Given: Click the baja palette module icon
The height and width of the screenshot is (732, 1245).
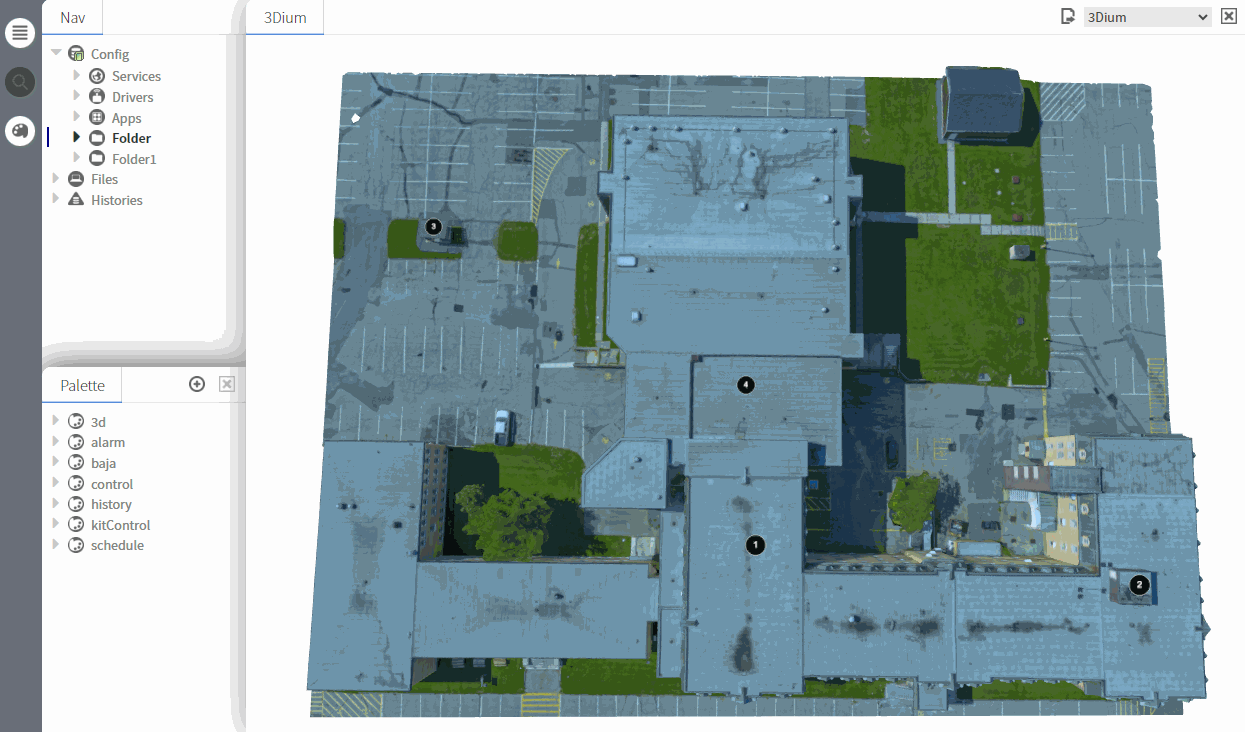Looking at the screenshot, I should point(76,463).
